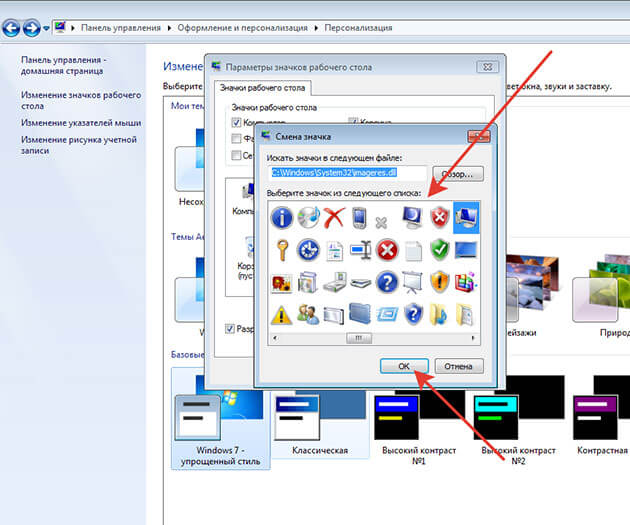Click the navigation Forward arrow button
630x525 pixels.
31,28
